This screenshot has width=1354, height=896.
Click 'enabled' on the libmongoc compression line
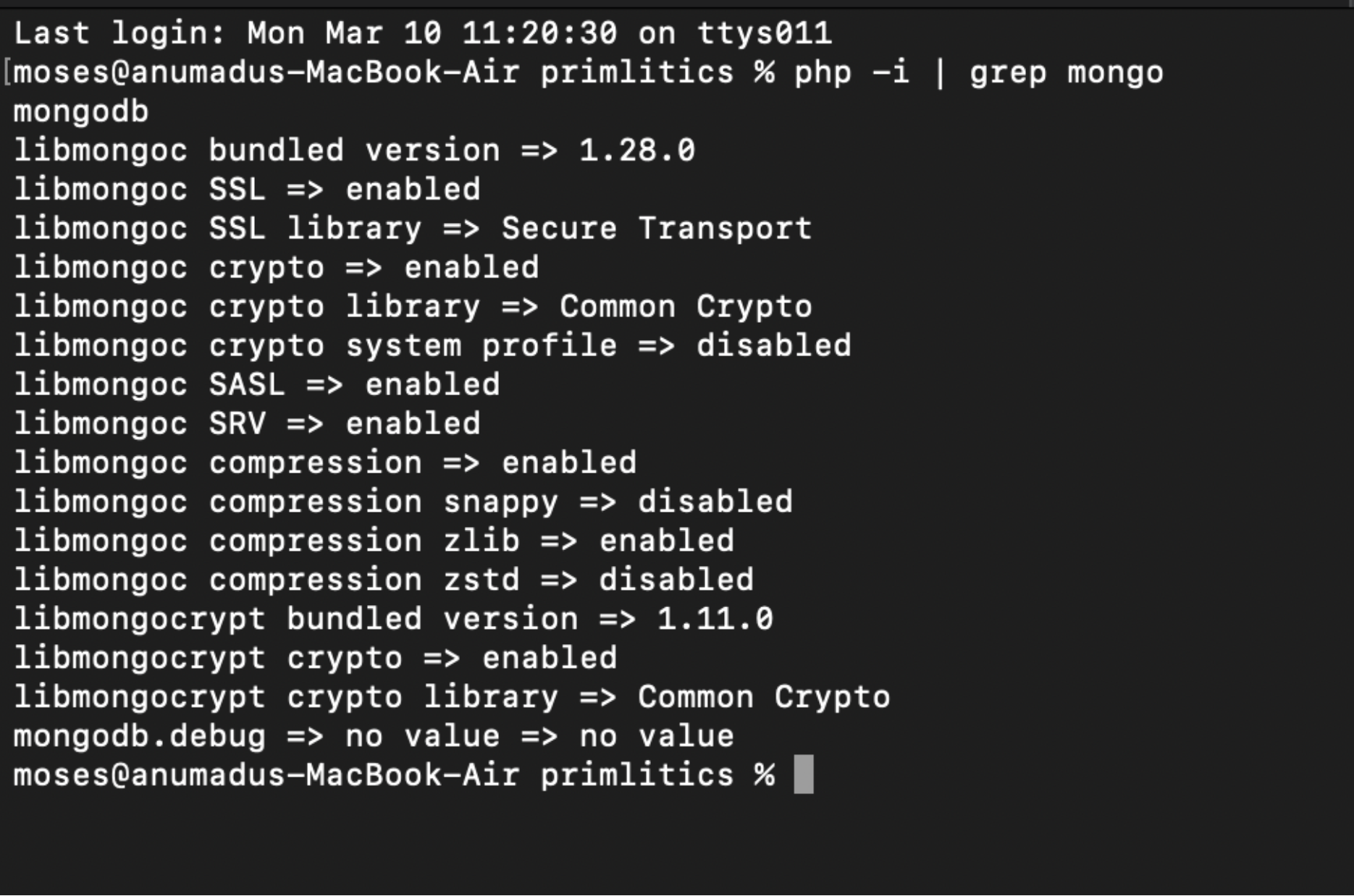pyautogui.click(x=569, y=463)
